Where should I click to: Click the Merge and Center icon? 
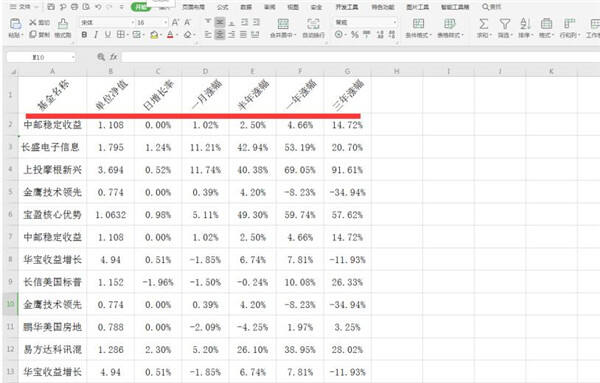pyautogui.click(x=283, y=24)
